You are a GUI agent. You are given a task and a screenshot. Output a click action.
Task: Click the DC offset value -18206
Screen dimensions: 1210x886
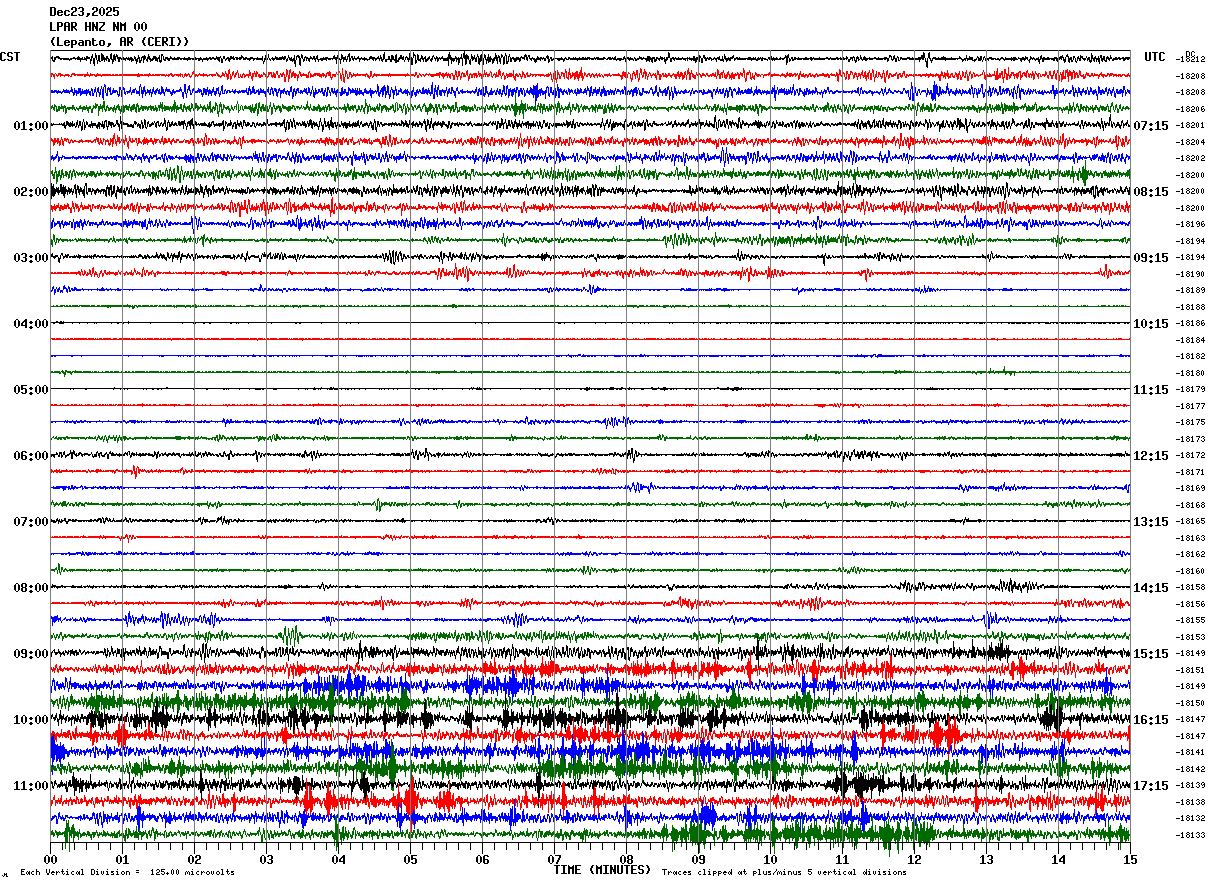1191,109
